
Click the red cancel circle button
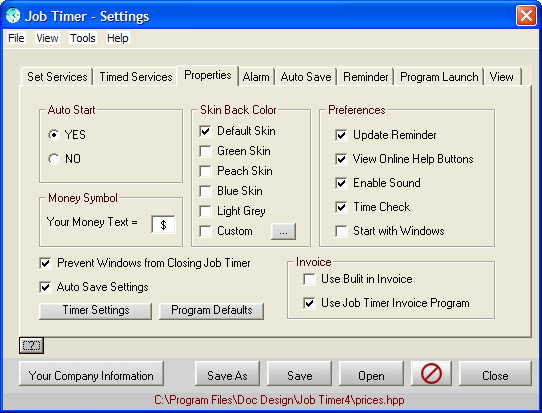pyautogui.click(x=431, y=374)
